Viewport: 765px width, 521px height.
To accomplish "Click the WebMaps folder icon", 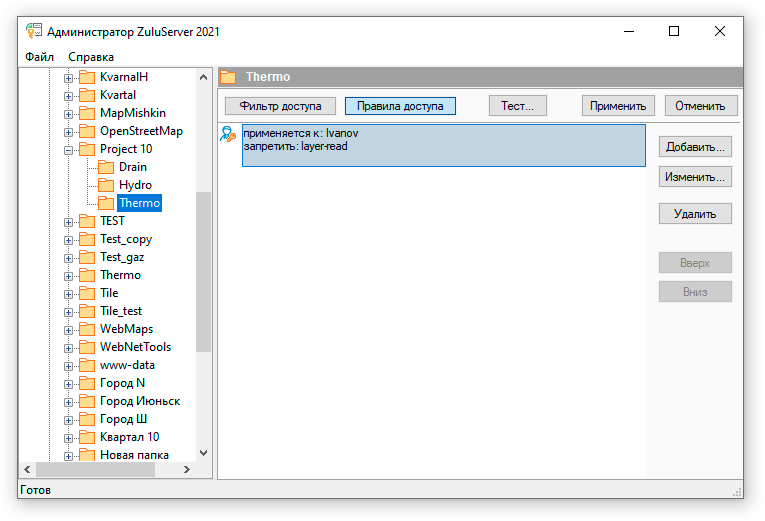I will [x=87, y=329].
